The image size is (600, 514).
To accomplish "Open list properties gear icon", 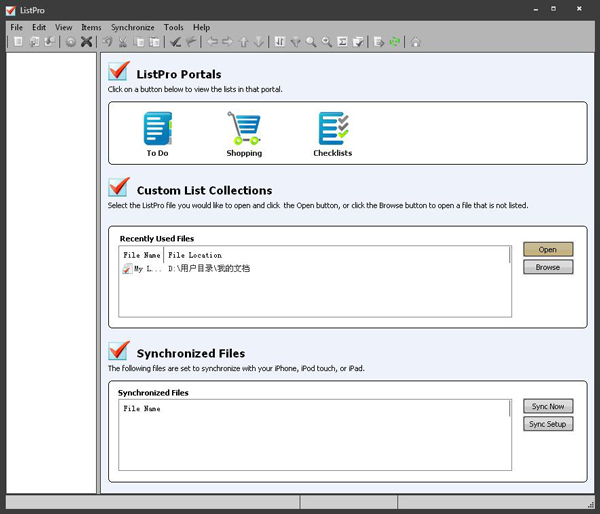I will (x=71, y=41).
